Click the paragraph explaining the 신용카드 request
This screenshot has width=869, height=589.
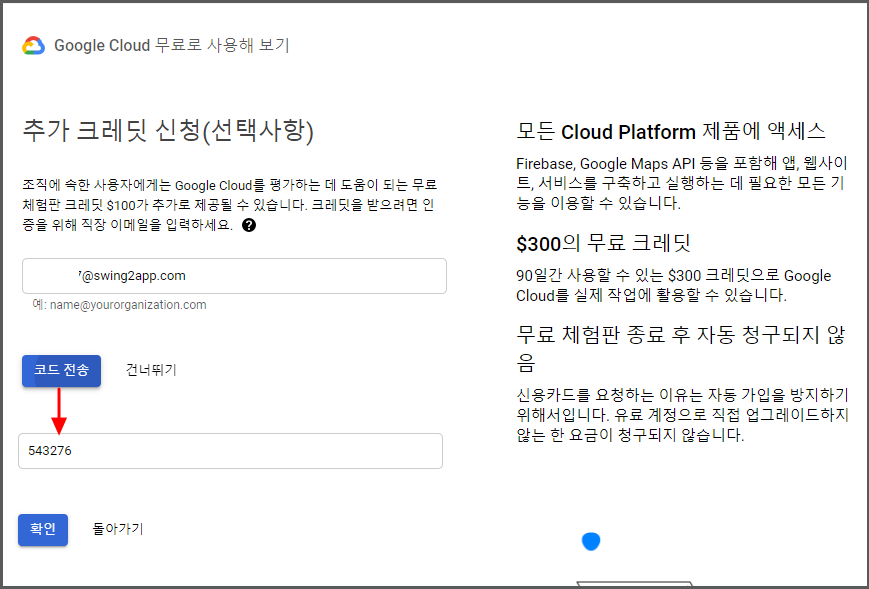[683, 417]
